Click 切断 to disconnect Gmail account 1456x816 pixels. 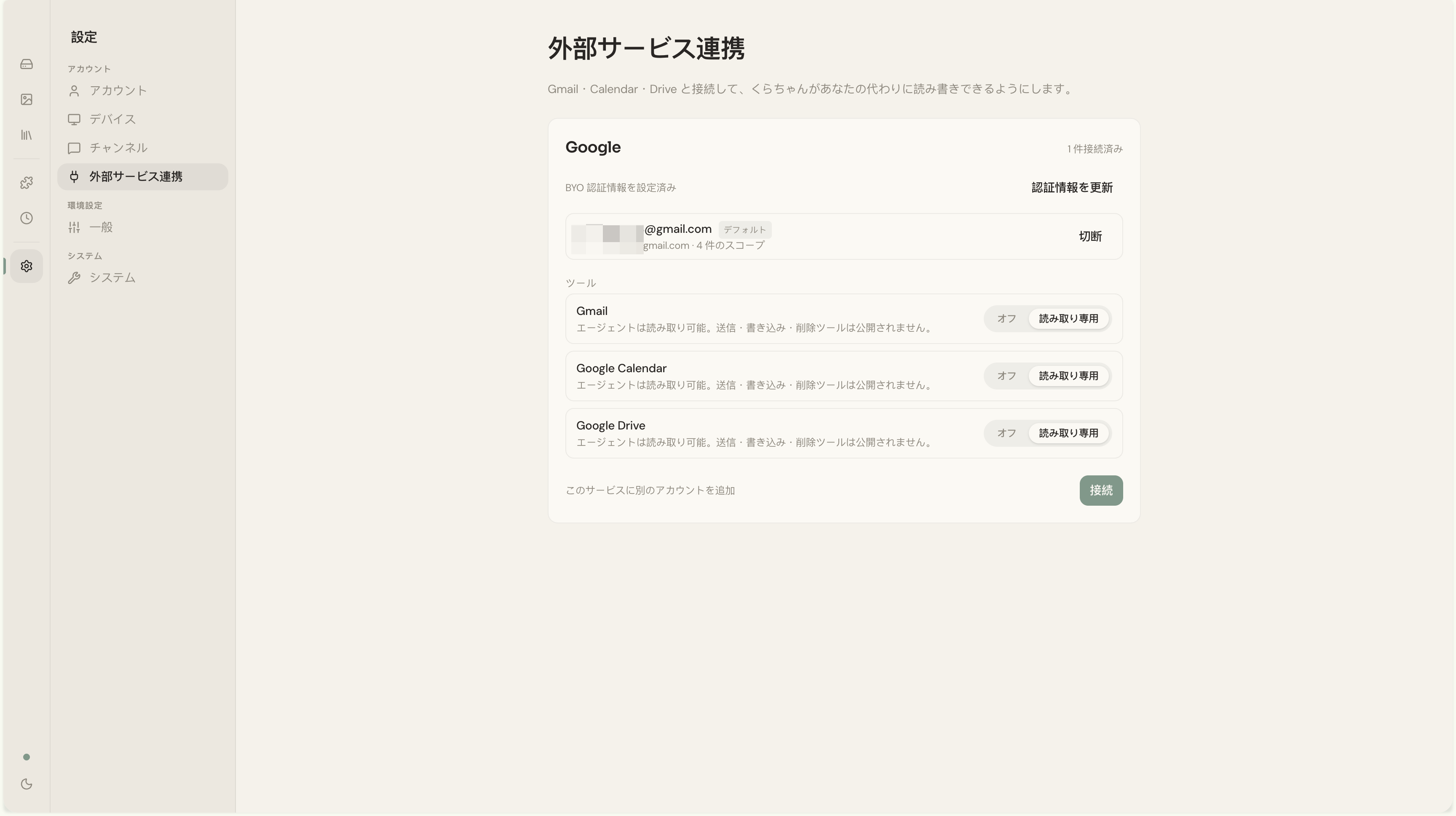pos(1090,237)
